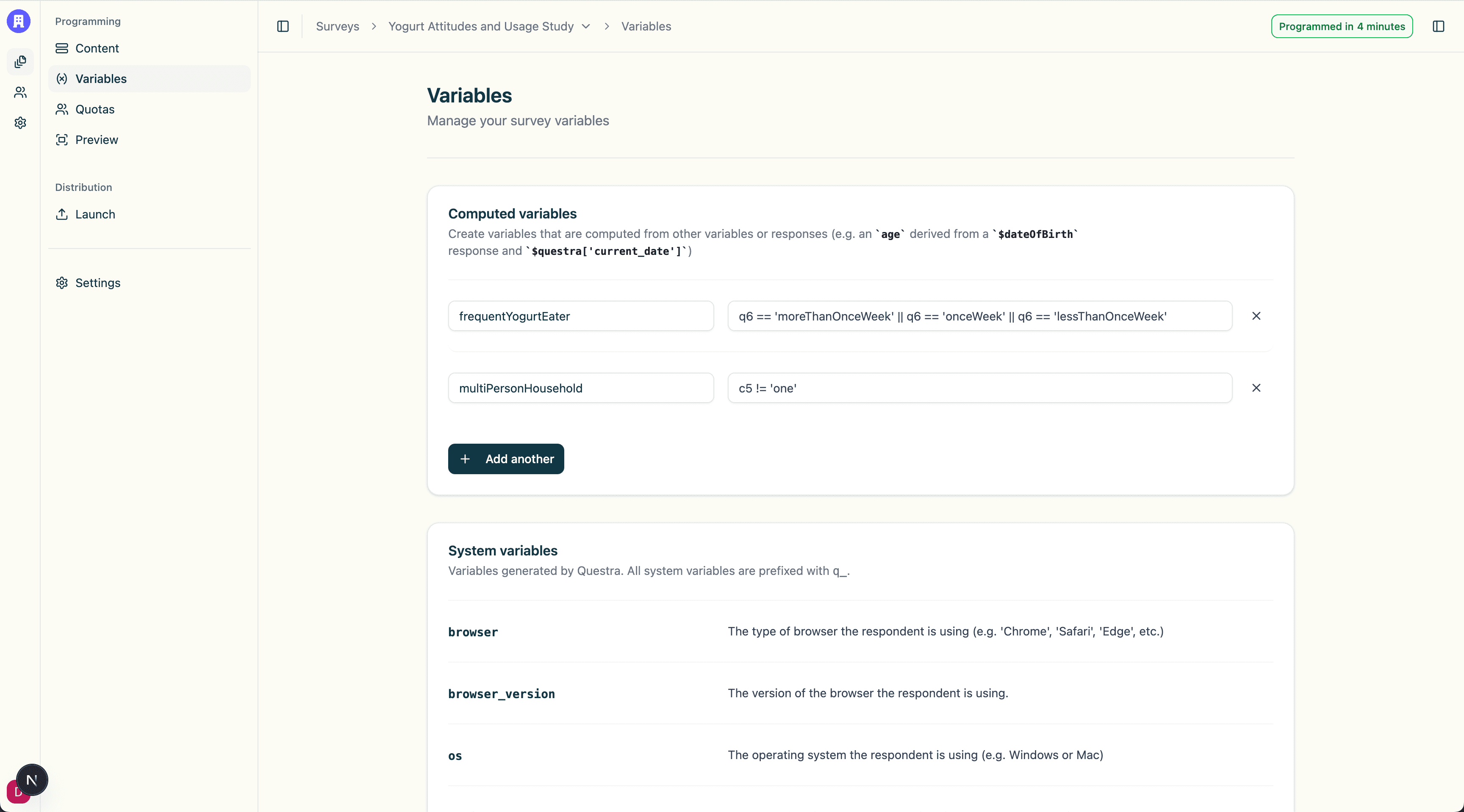The width and height of the screenshot is (1464, 812).
Task: Toggle the right side panel
Action: 1439,26
